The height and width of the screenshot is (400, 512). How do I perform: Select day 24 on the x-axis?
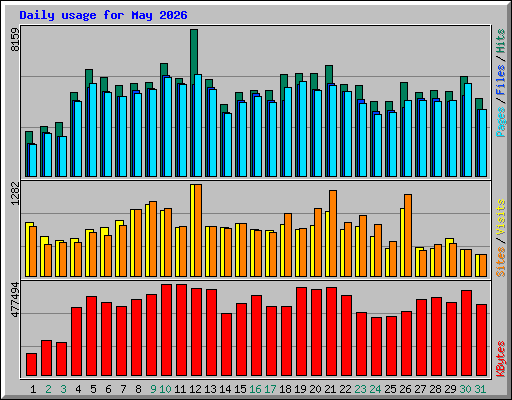click(375, 389)
